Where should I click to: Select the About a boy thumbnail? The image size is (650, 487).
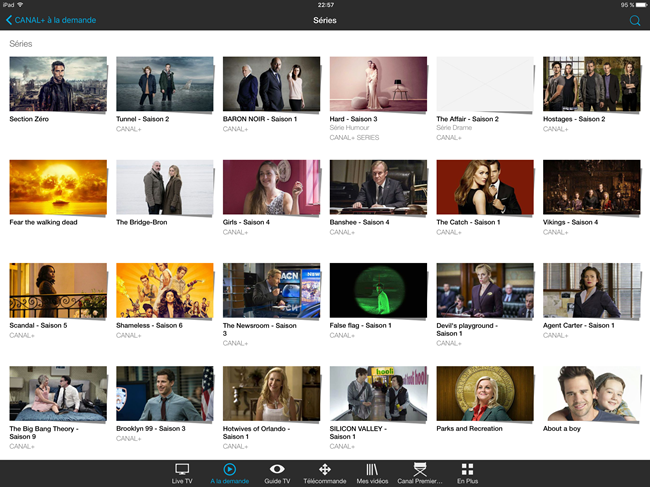592,394
